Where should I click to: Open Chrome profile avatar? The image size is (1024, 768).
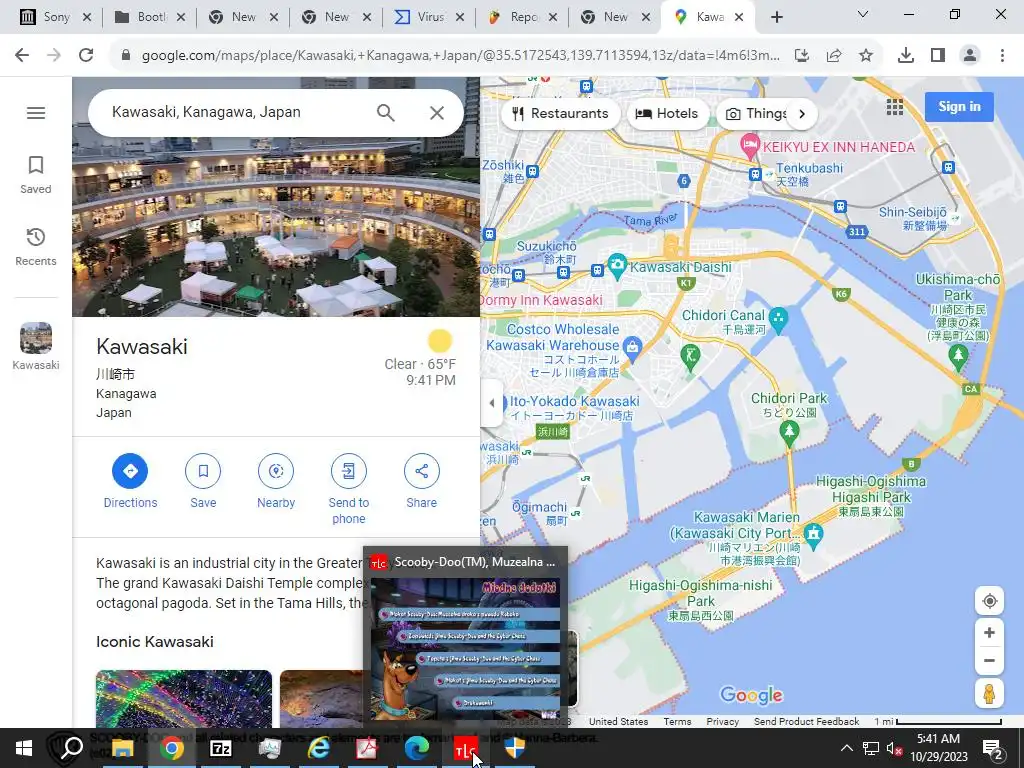(970, 56)
